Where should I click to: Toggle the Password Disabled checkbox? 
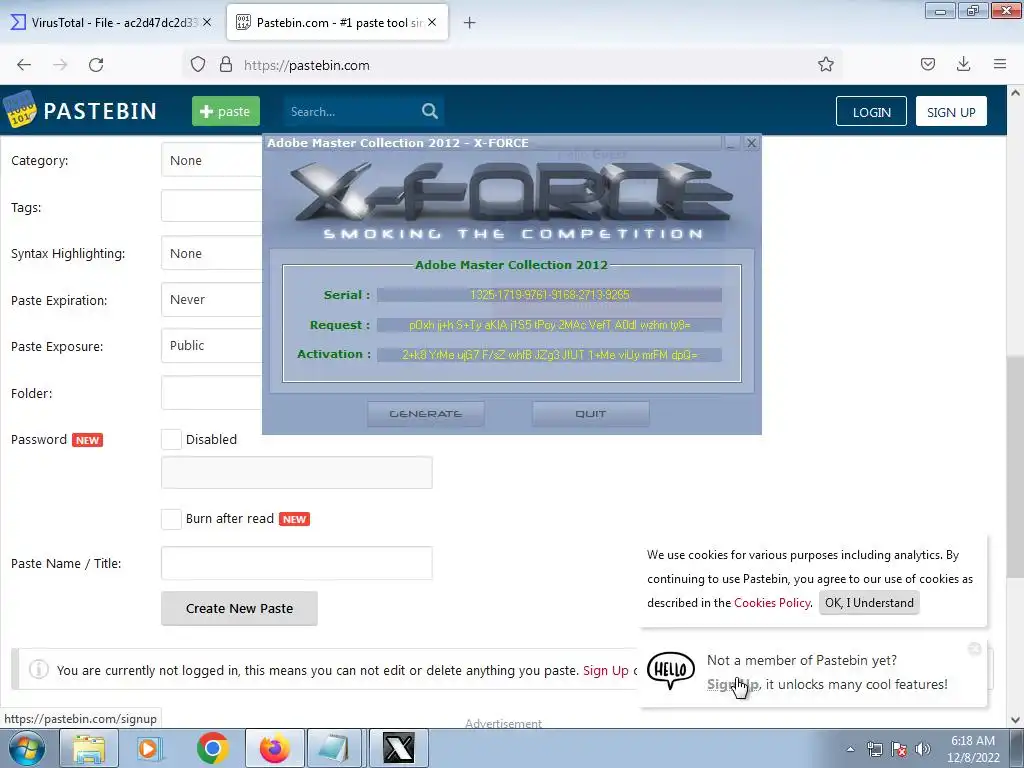coord(171,440)
